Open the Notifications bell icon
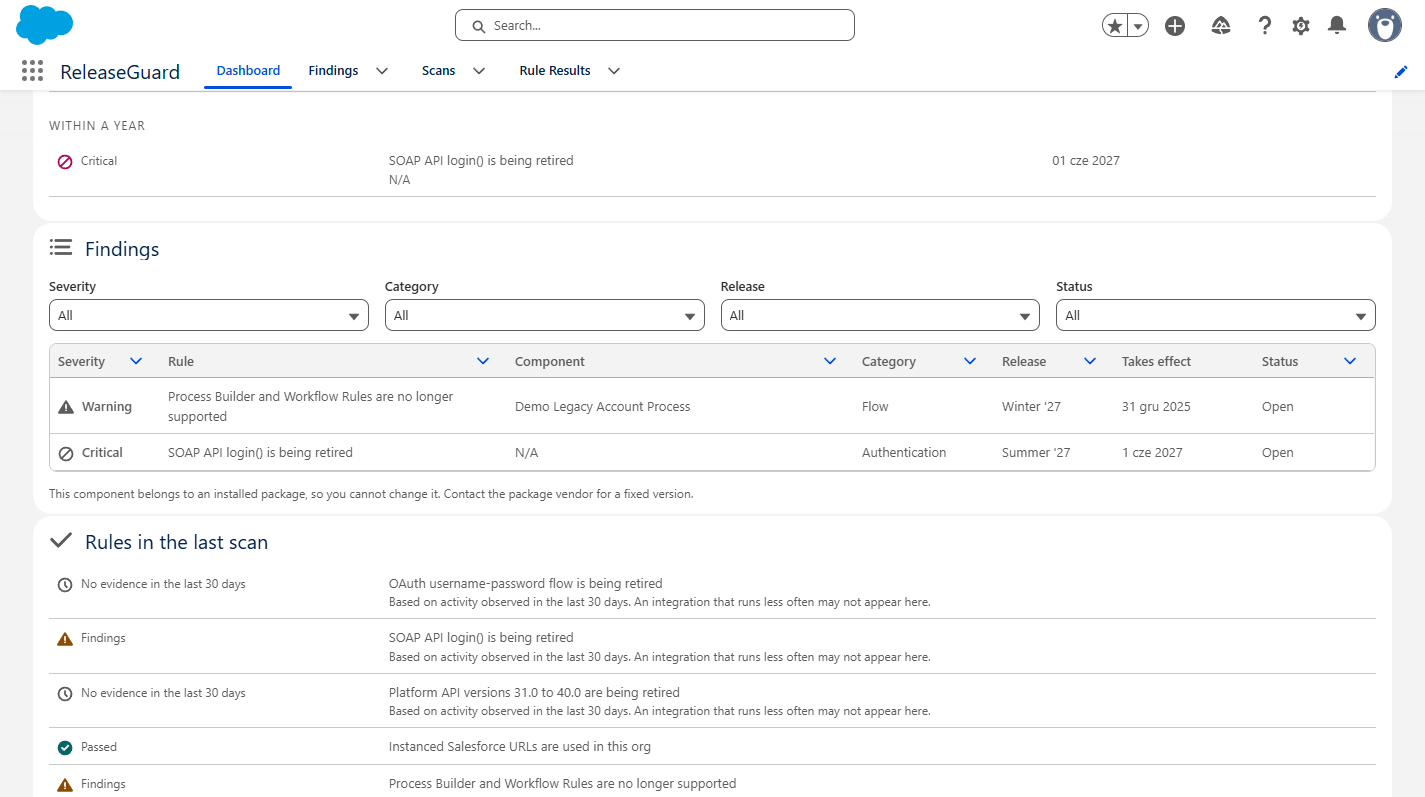 tap(1337, 26)
